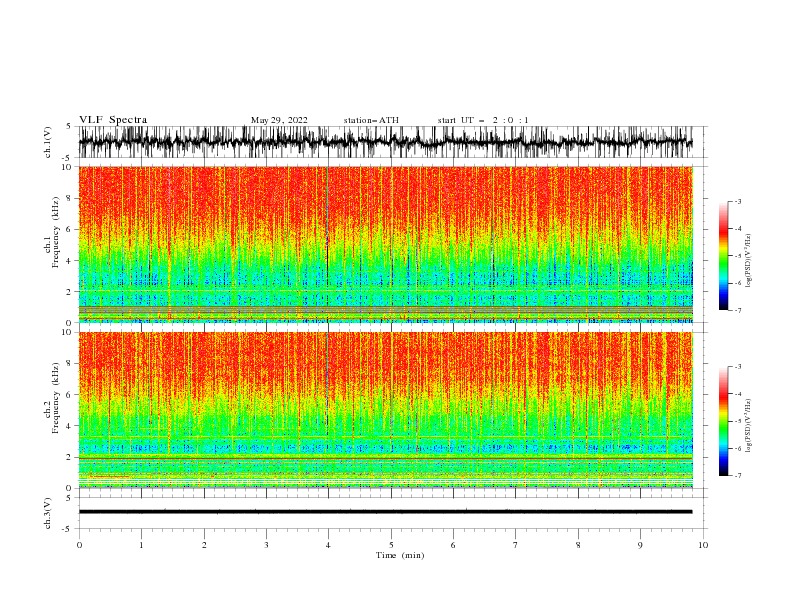
Task: Click the '-7' tick on lower colorbar
Action: (737, 475)
